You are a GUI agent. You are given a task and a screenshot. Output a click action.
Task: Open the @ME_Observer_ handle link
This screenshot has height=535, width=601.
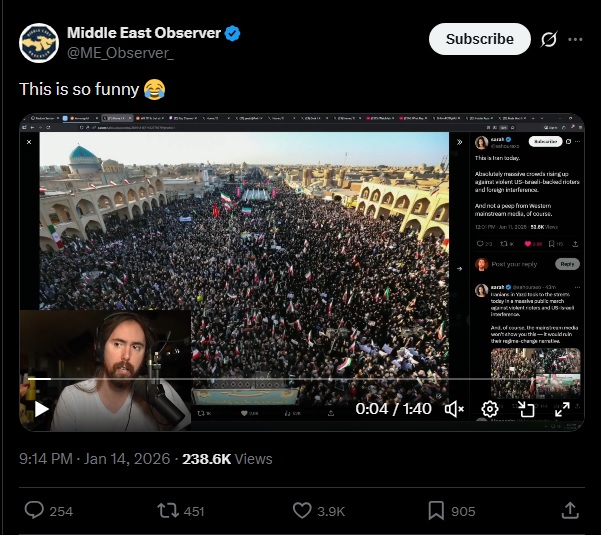coord(120,53)
